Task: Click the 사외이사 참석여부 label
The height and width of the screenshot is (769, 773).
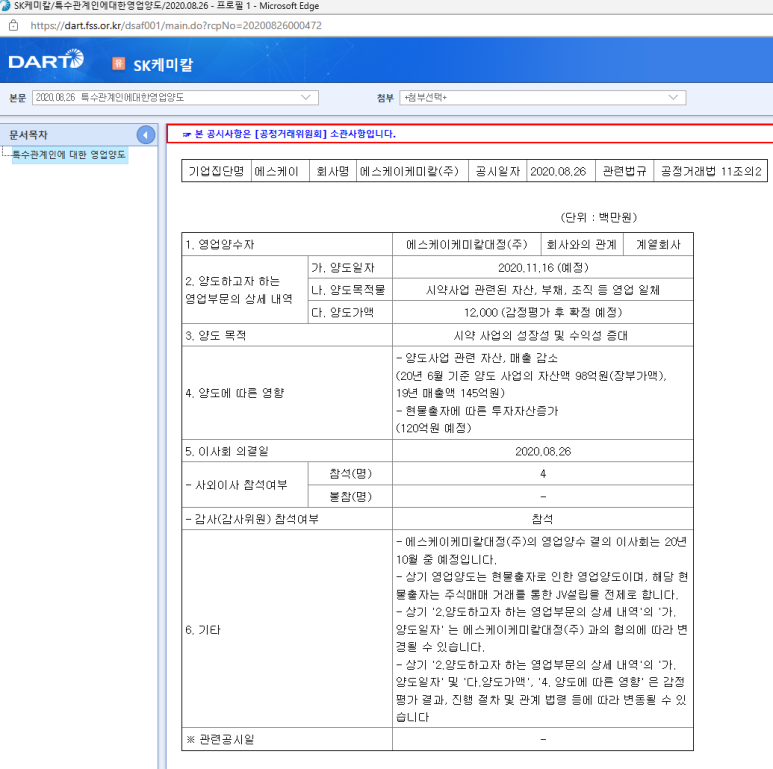Action: (237, 485)
